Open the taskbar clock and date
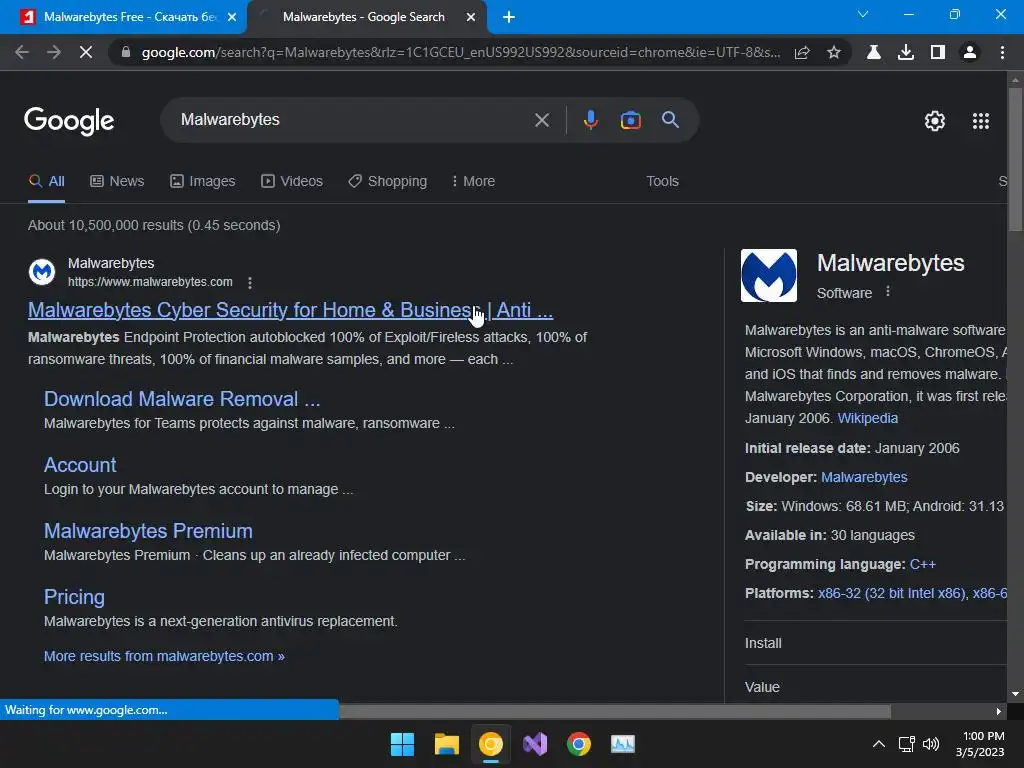Image resolution: width=1024 pixels, height=768 pixels. [981, 744]
